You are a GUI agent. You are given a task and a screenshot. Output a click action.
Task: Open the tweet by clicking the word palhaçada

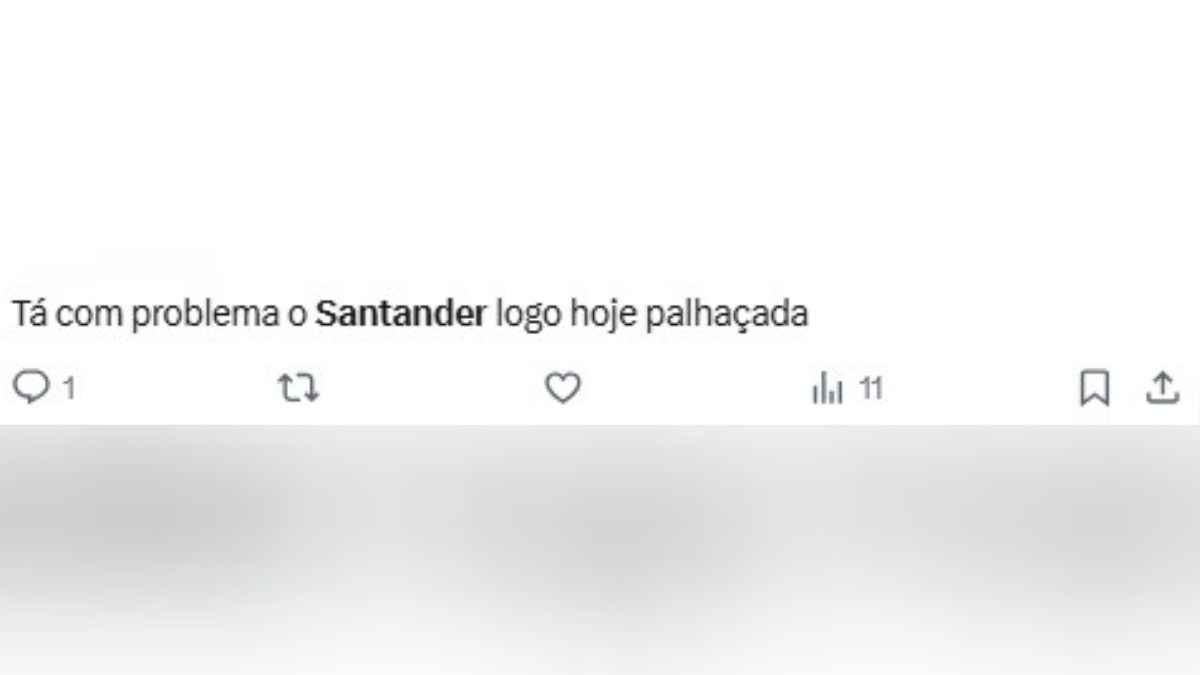coord(726,316)
